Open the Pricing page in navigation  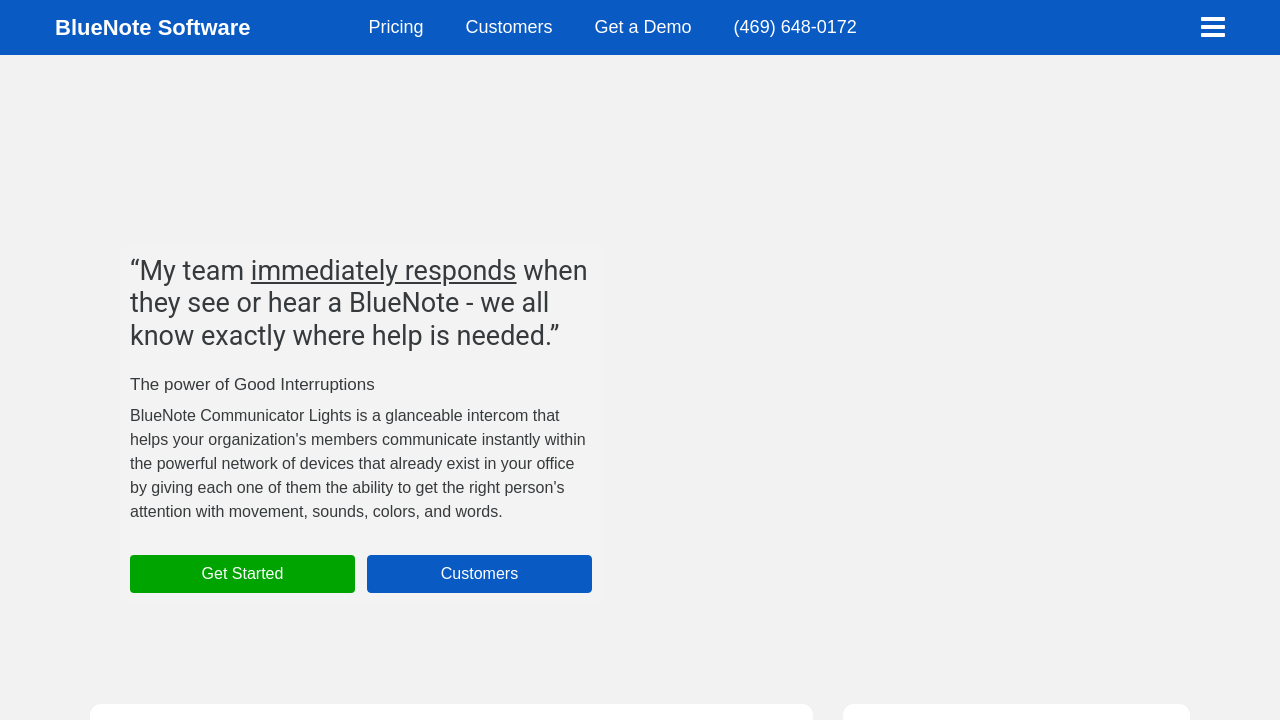pyautogui.click(x=395, y=27)
